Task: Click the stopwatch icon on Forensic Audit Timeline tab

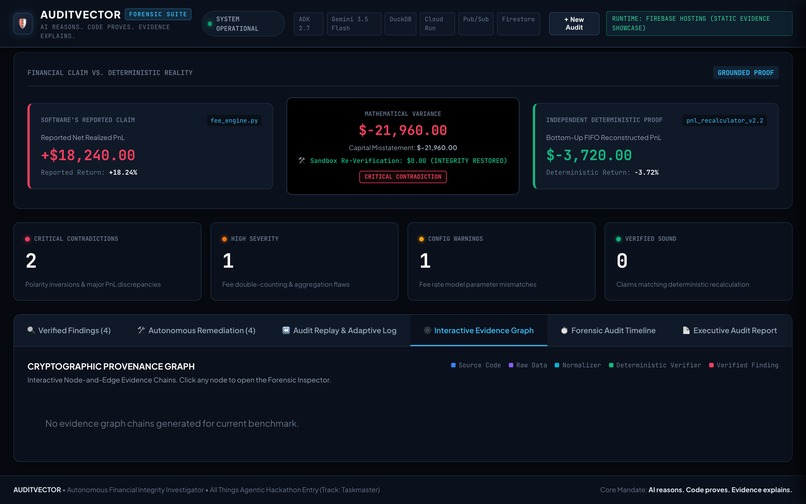Action: pos(564,330)
